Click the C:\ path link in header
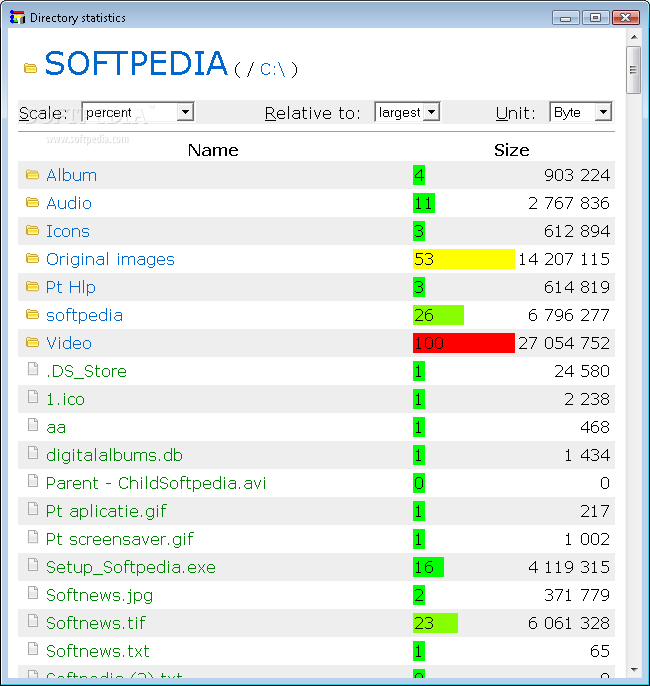 pos(272,70)
